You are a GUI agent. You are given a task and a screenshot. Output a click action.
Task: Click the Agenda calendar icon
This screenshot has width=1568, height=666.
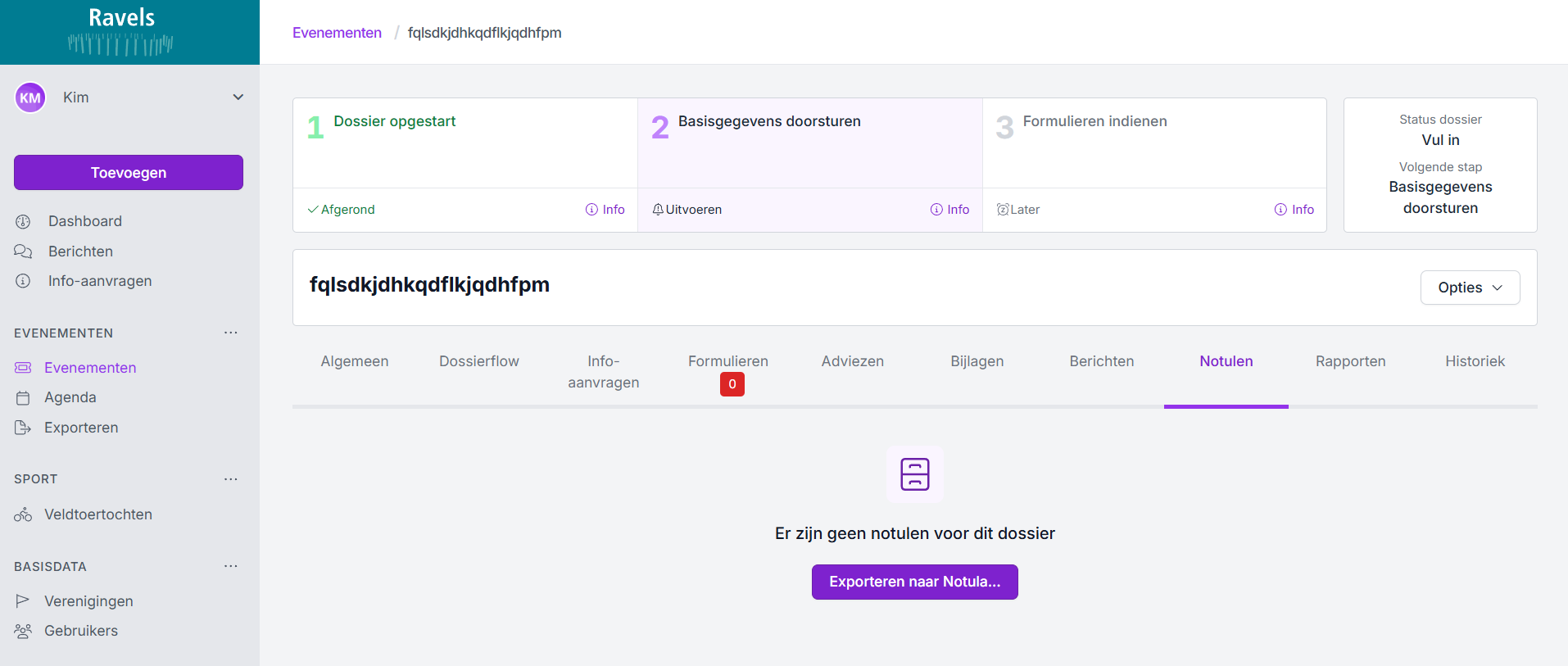click(x=23, y=398)
